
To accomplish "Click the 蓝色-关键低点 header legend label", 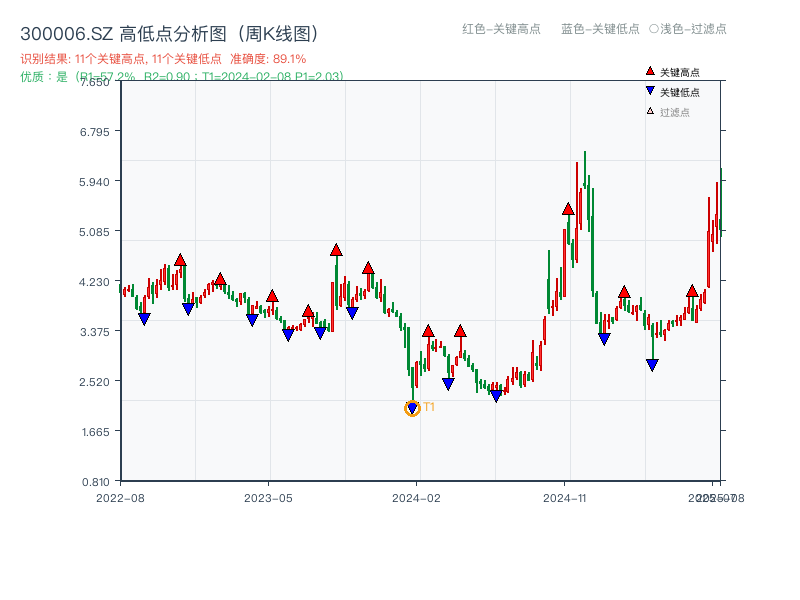I will [x=600, y=29].
